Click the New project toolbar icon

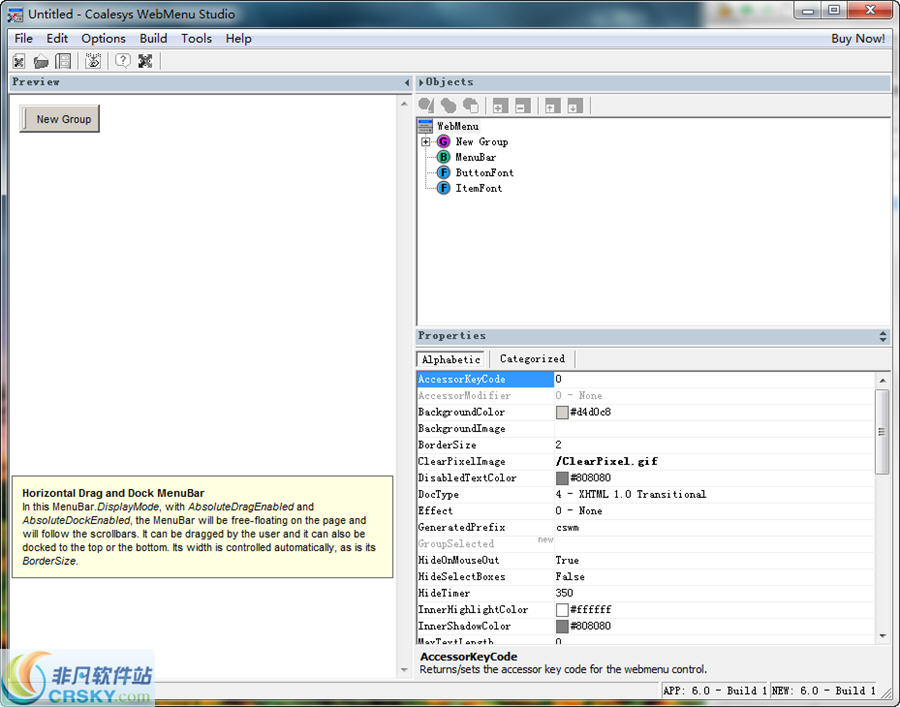(19, 61)
